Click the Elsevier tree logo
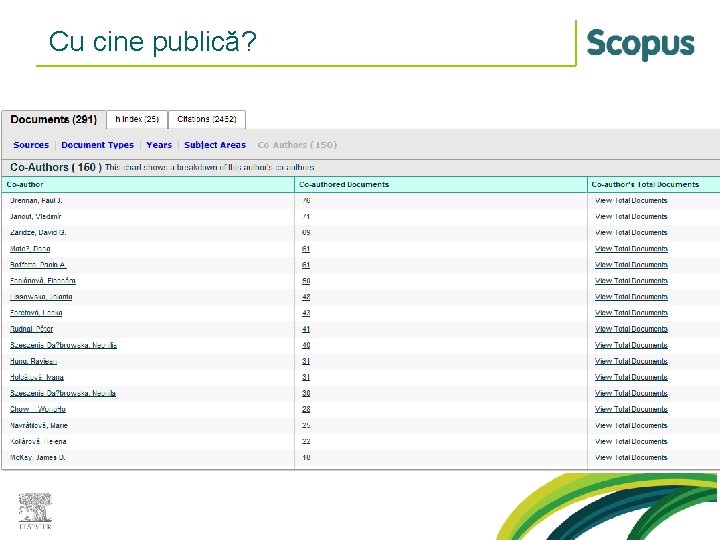720x540 pixels. click(x=35, y=511)
